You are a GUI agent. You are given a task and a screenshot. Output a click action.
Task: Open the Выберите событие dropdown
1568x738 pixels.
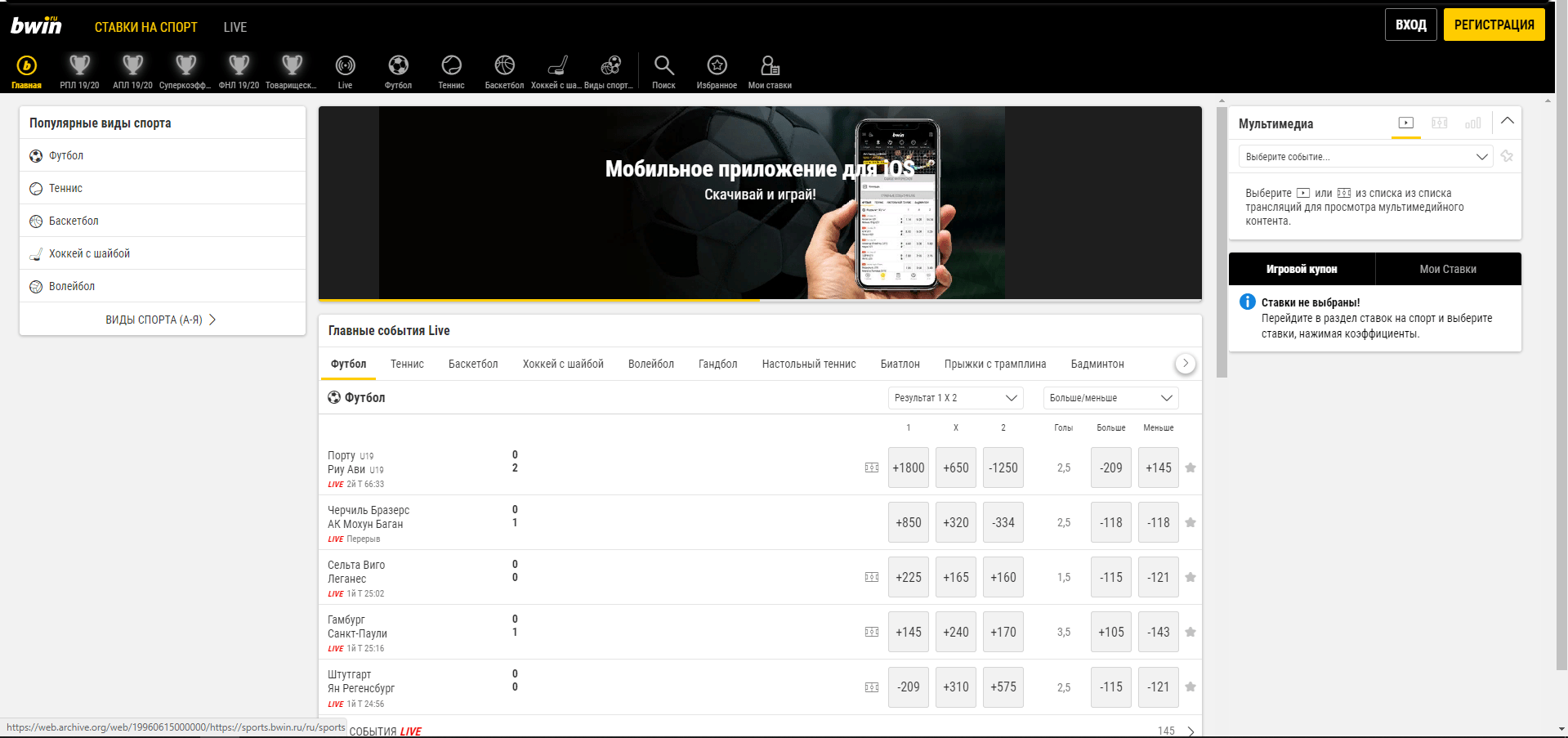tap(1366, 157)
